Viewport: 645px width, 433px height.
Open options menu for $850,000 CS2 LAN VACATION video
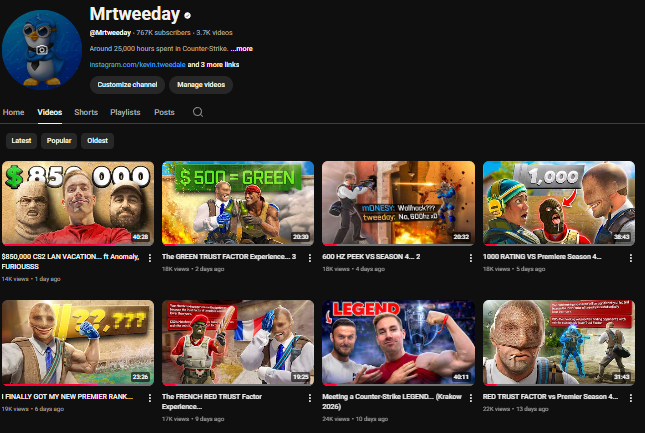point(150,258)
